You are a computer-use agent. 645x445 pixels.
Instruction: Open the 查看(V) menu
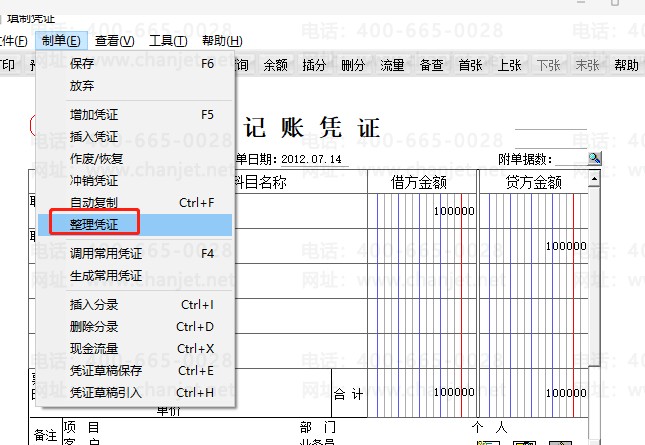[x=115, y=41]
